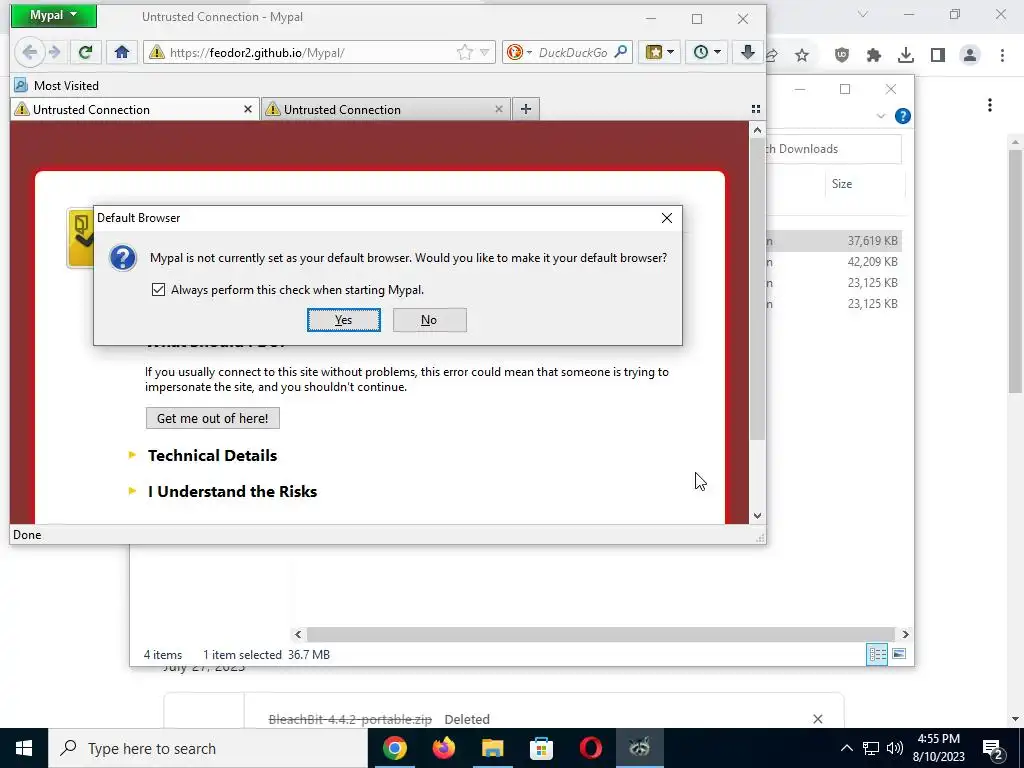Image resolution: width=1024 pixels, height=768 pixels.
Task: Select the second Untrusted Connection tab
Action: (385, 109)
